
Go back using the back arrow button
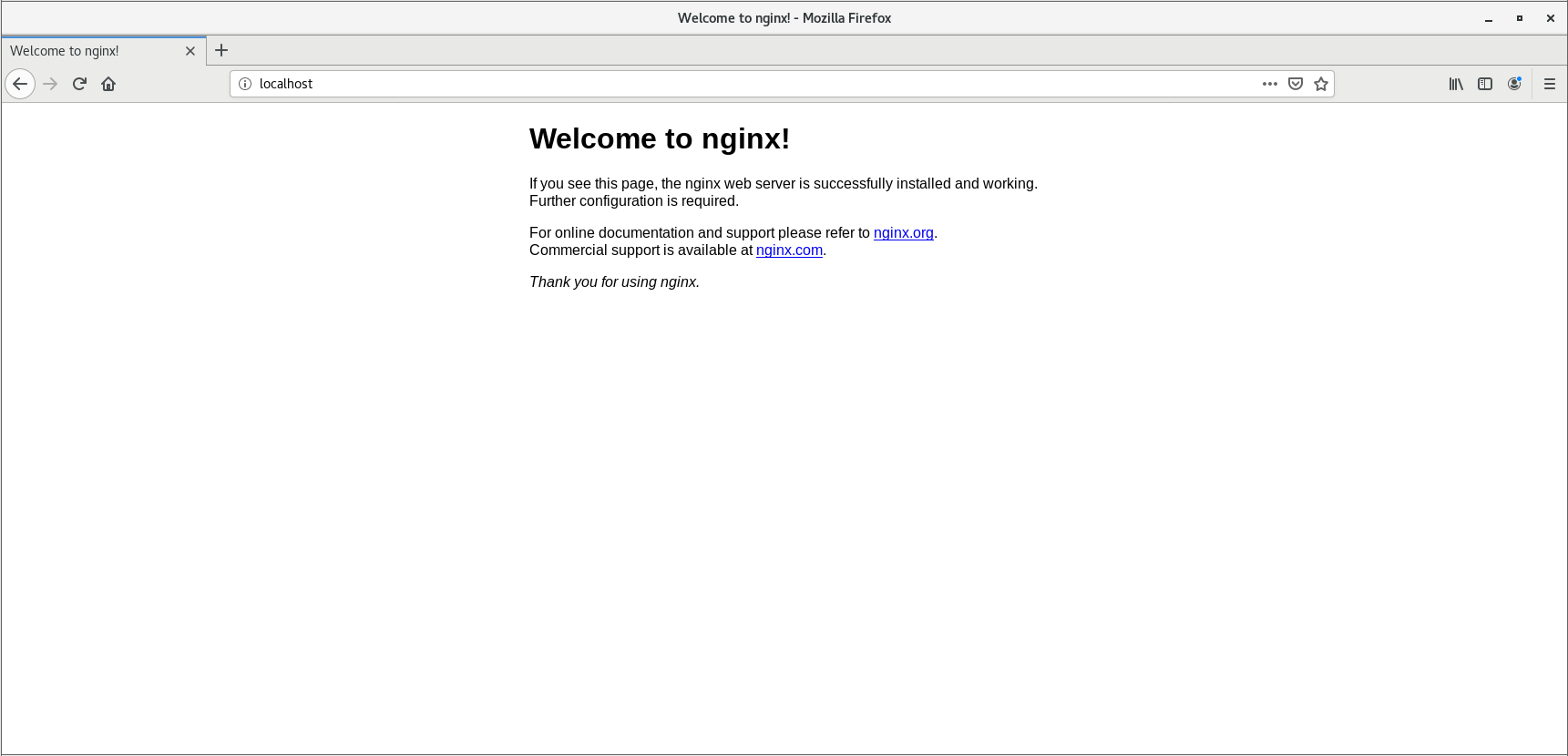(20, 84)
